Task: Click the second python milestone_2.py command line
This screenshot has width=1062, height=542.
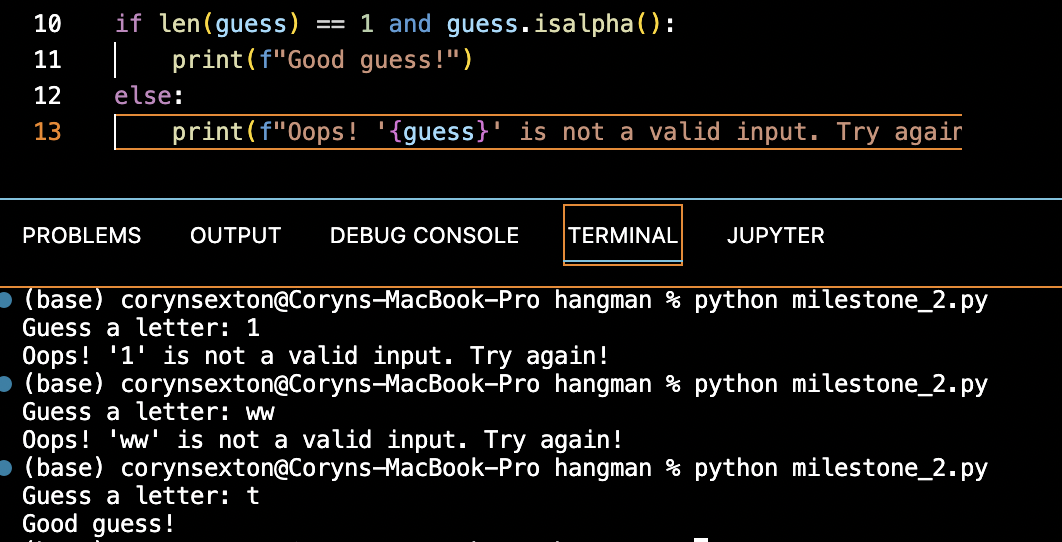Action: point(505,384)
